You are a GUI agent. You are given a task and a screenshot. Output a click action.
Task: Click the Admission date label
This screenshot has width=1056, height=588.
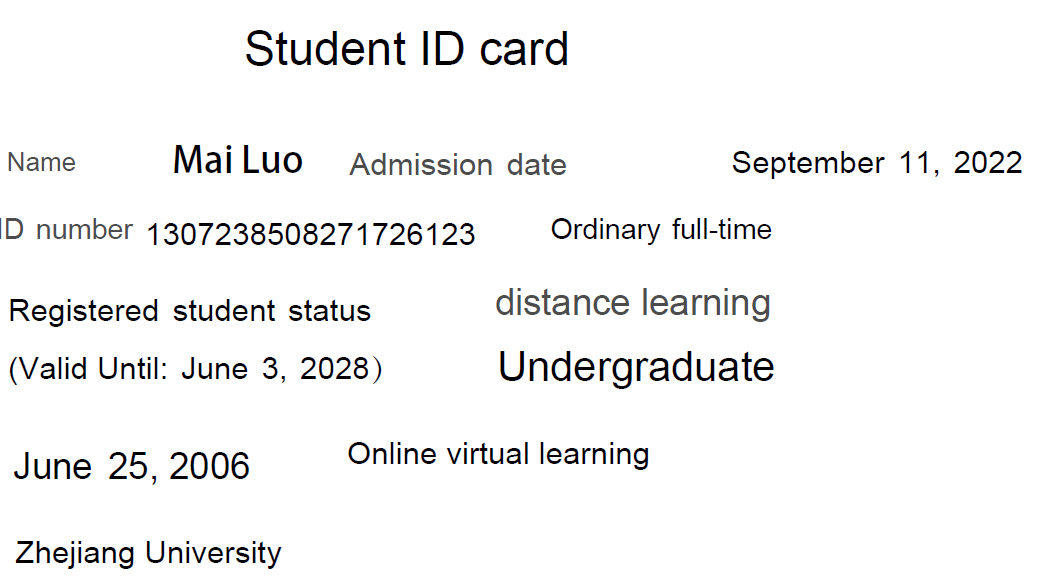(x=458, y=165)
